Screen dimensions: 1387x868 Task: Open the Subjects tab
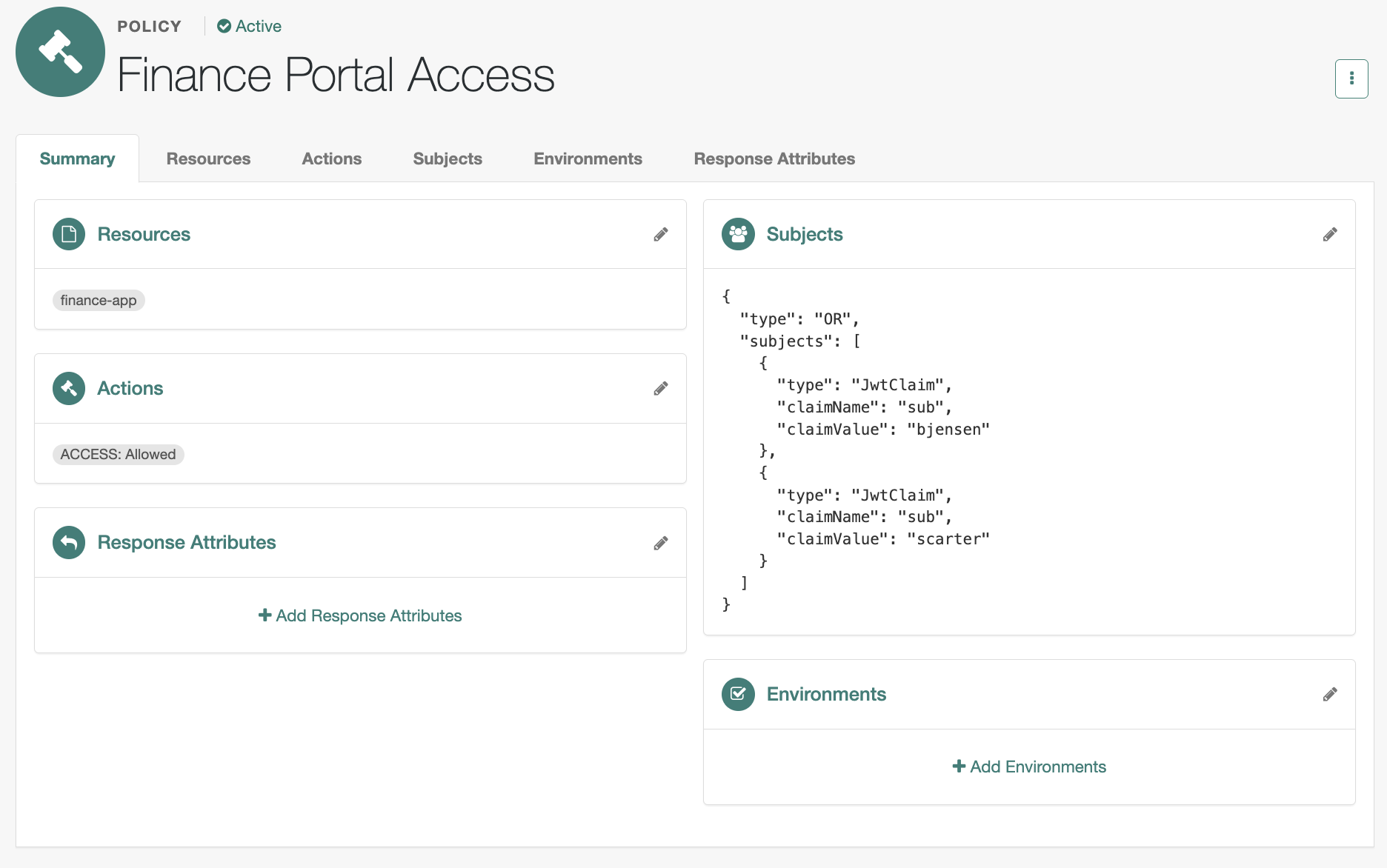(447, 158)
